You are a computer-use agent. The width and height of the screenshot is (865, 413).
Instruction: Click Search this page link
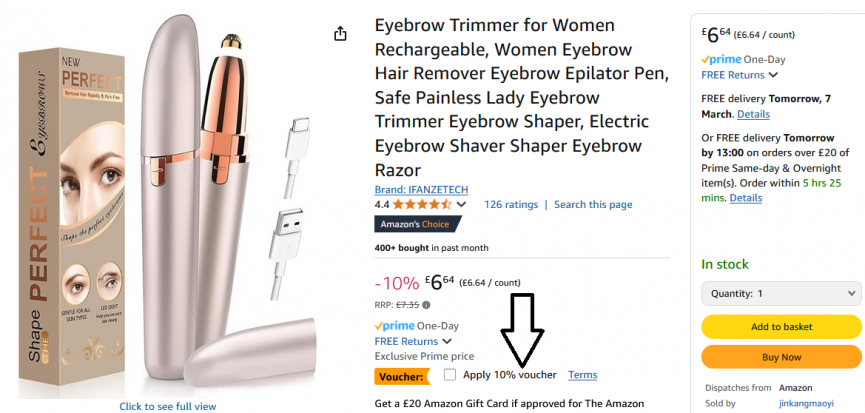593,204
